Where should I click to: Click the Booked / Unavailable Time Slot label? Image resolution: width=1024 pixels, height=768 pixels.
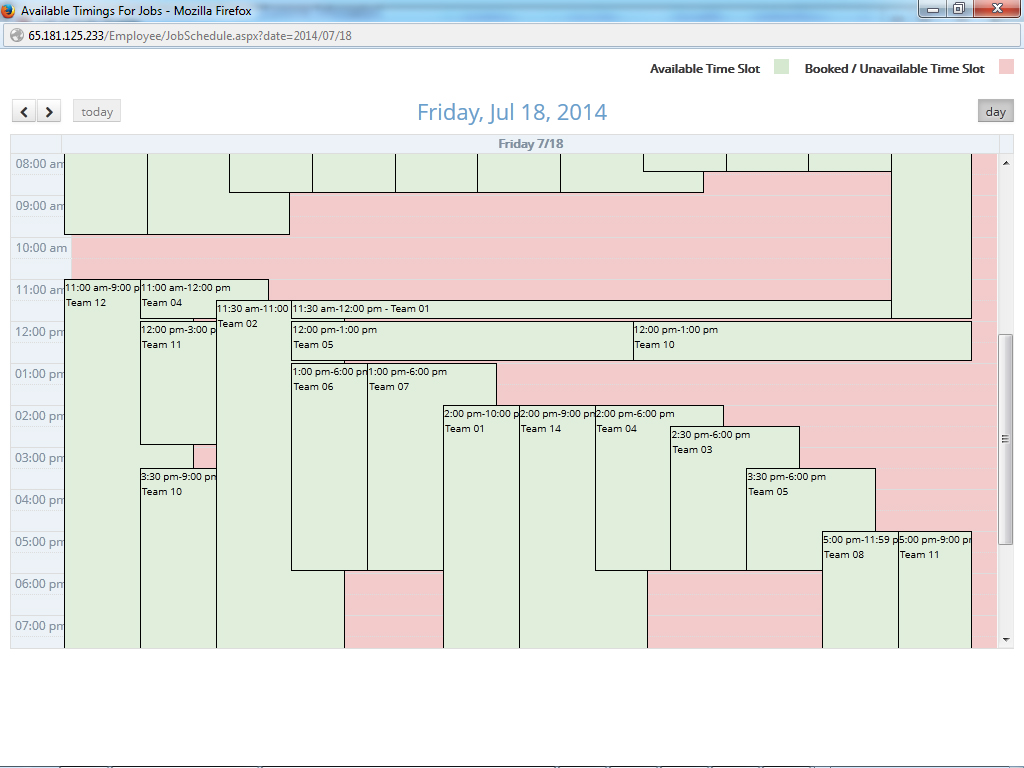tap(894, 69)
